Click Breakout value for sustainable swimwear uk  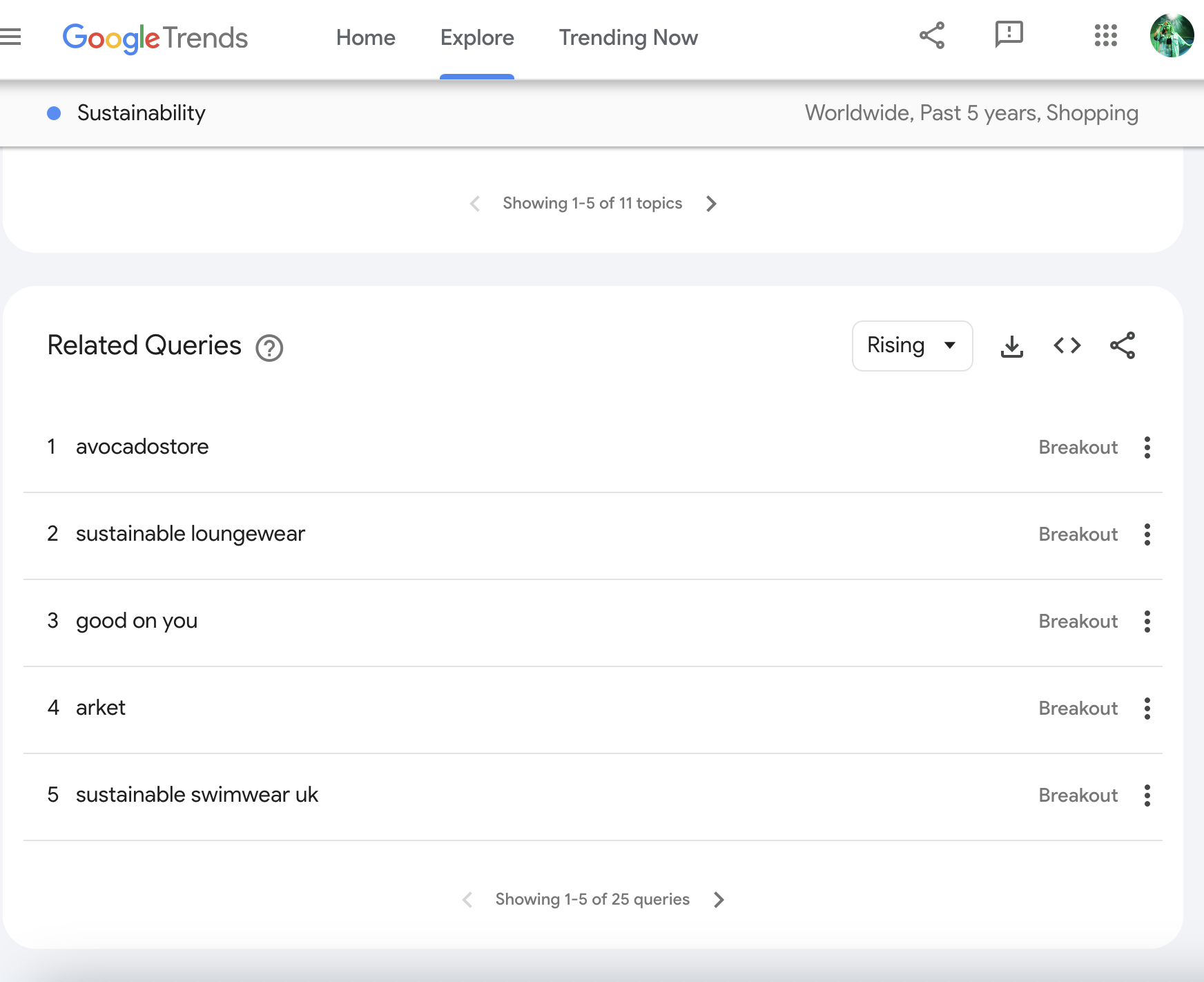coord(1078,796)
